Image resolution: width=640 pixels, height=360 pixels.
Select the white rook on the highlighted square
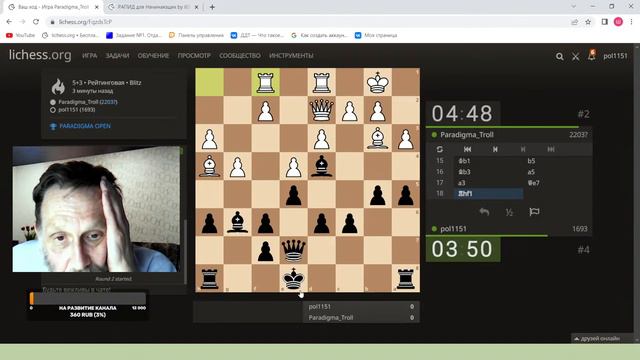coord(266,82)
